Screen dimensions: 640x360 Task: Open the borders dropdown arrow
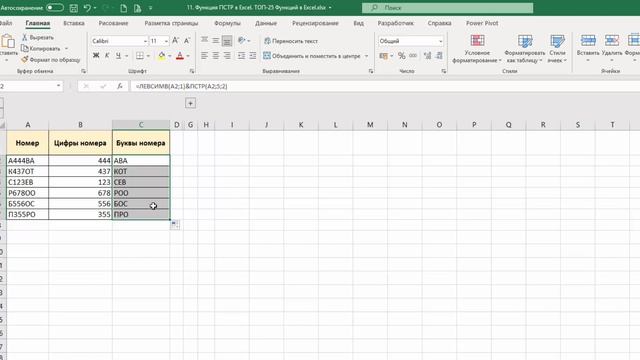point(148,56)
